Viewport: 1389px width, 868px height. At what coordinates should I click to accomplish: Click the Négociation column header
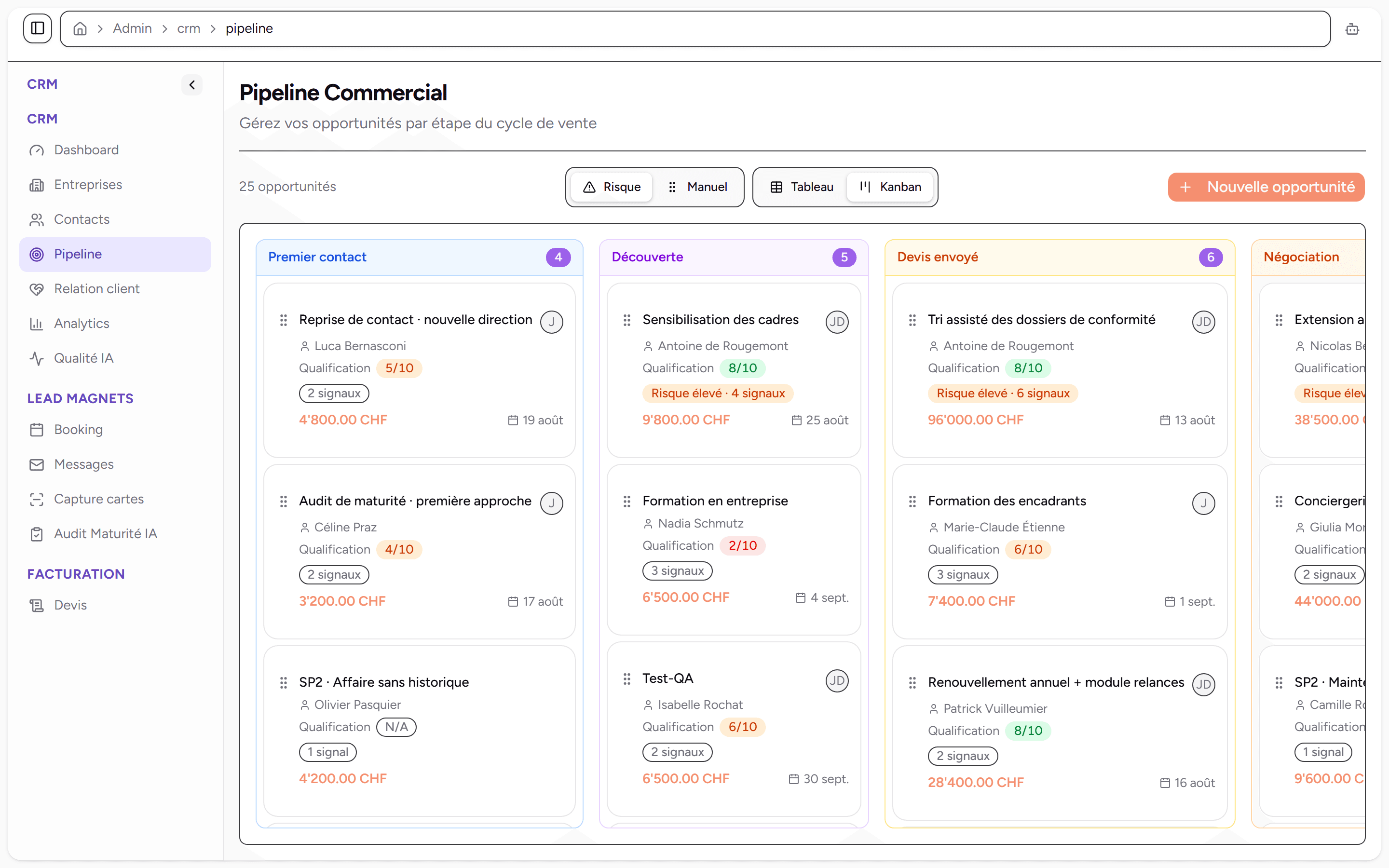pyautogui.click(x=1308, y=257)
